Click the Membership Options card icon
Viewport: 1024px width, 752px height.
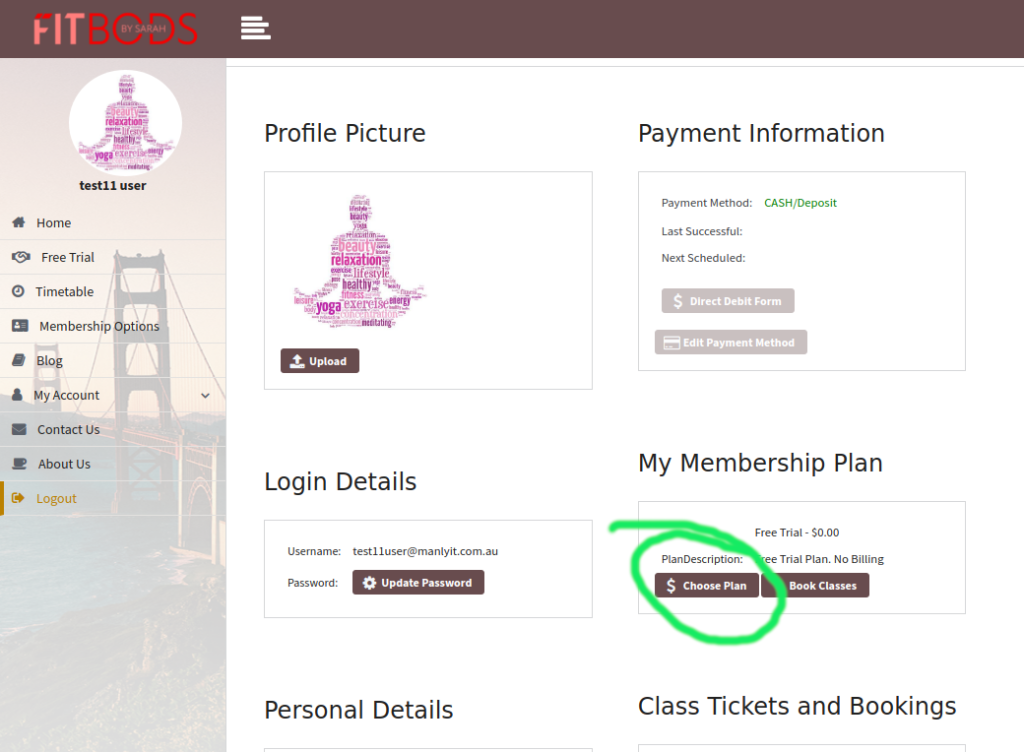(20, 326)
